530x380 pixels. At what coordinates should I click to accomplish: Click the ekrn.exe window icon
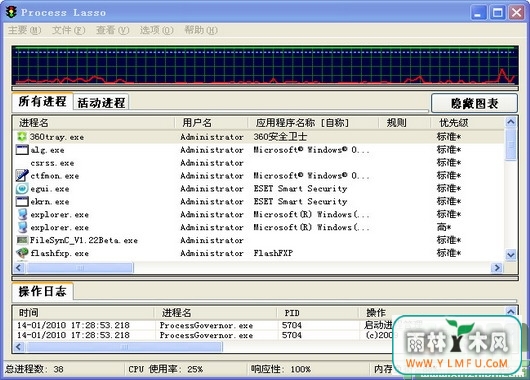click(22, 201)
